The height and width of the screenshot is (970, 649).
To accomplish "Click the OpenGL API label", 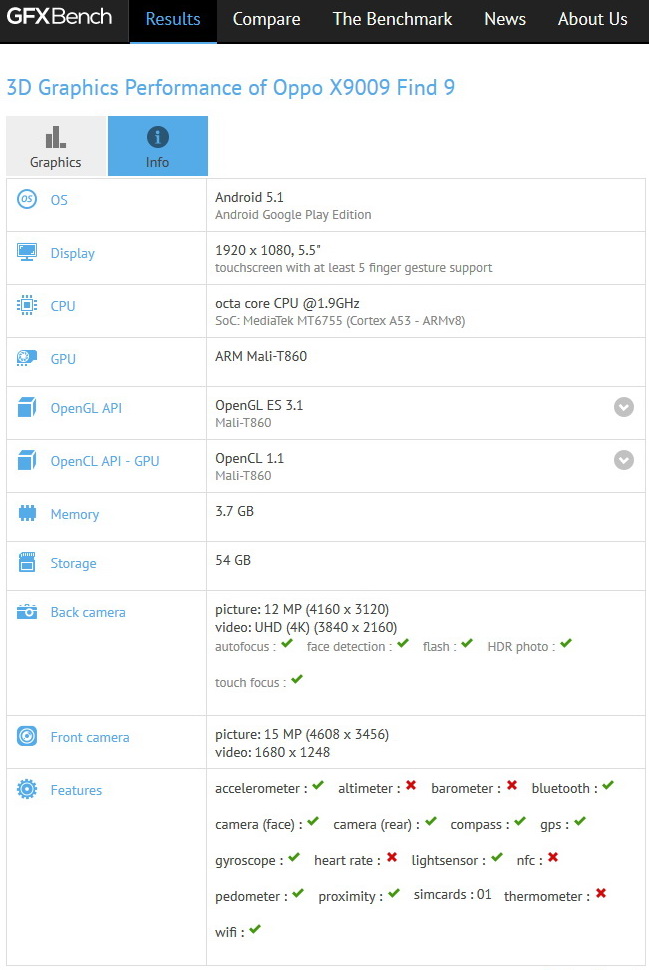I will [86, 408].
